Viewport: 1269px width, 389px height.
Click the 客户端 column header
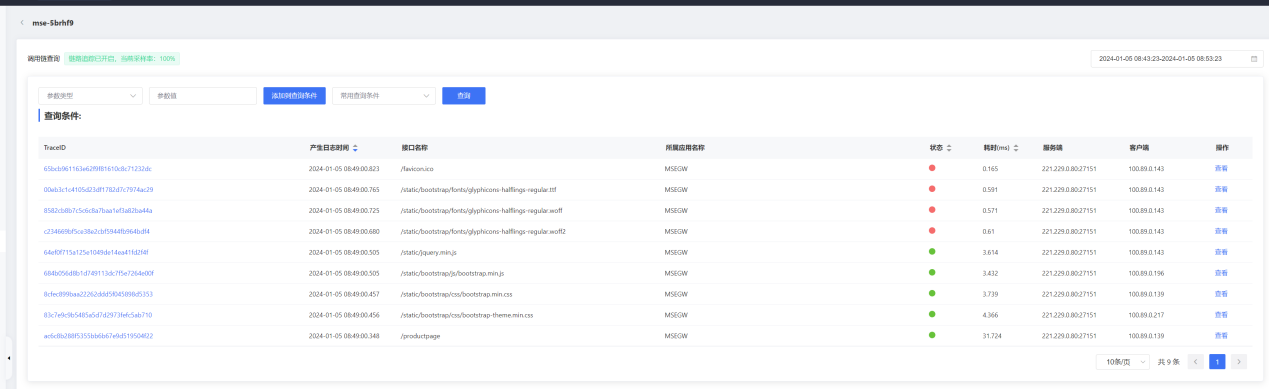click(x=1140, y=148)
